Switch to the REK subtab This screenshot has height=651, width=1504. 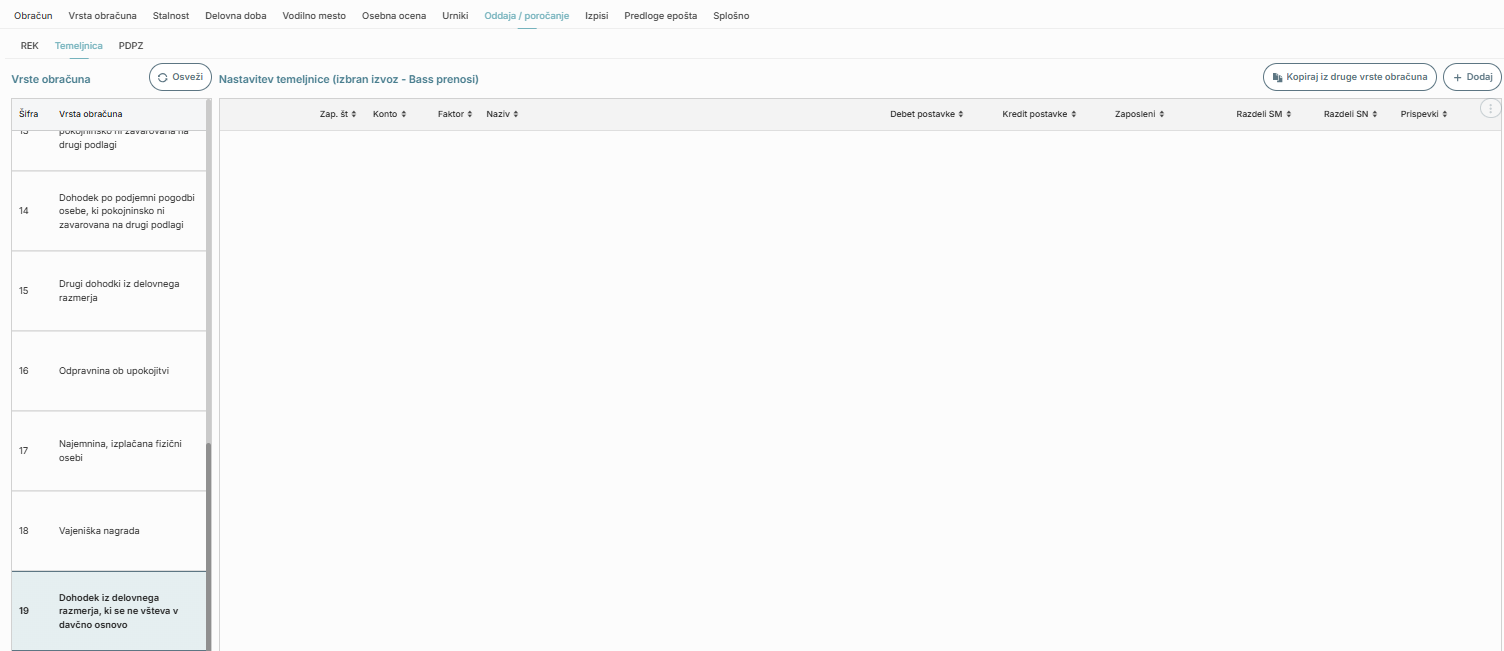coord(29,46)
